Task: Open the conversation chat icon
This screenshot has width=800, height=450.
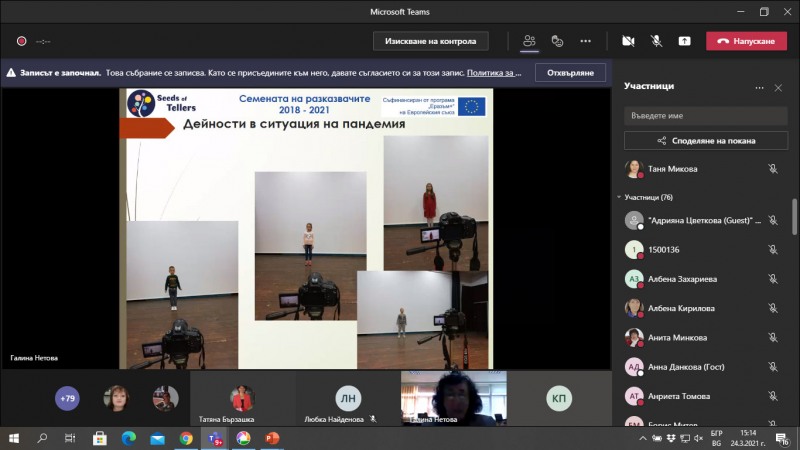Action: (x=557, y=41)
